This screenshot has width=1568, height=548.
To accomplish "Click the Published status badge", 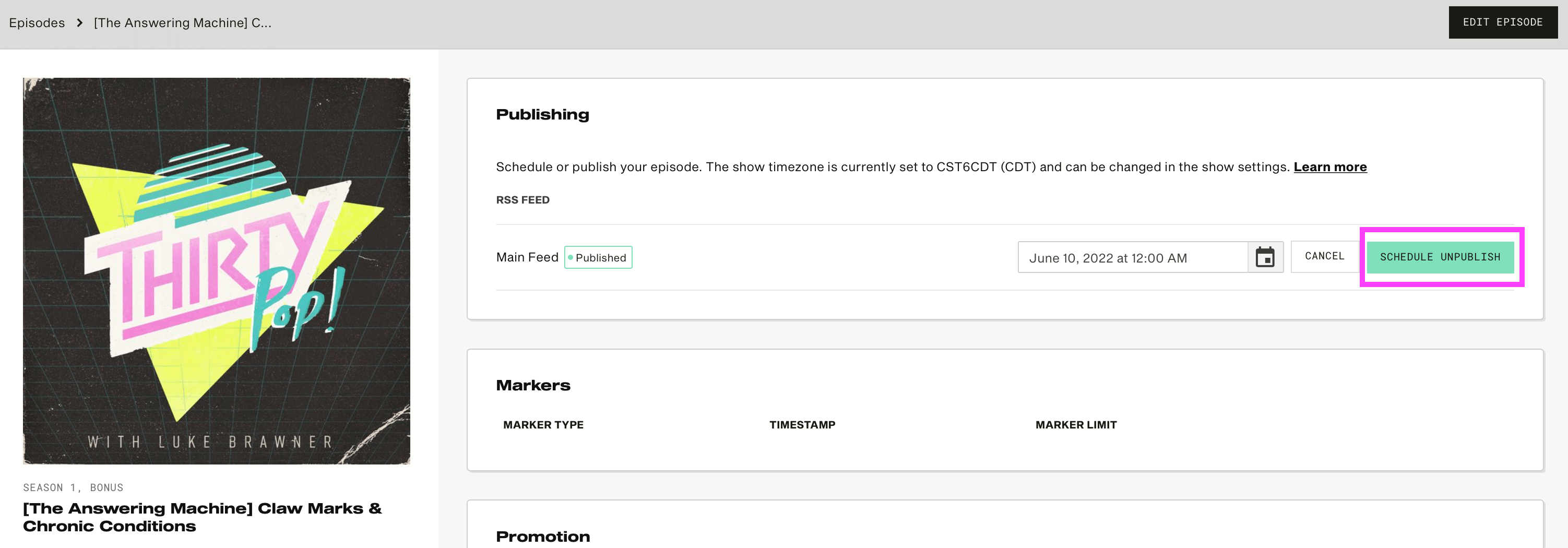I will [x=598, y=258].
